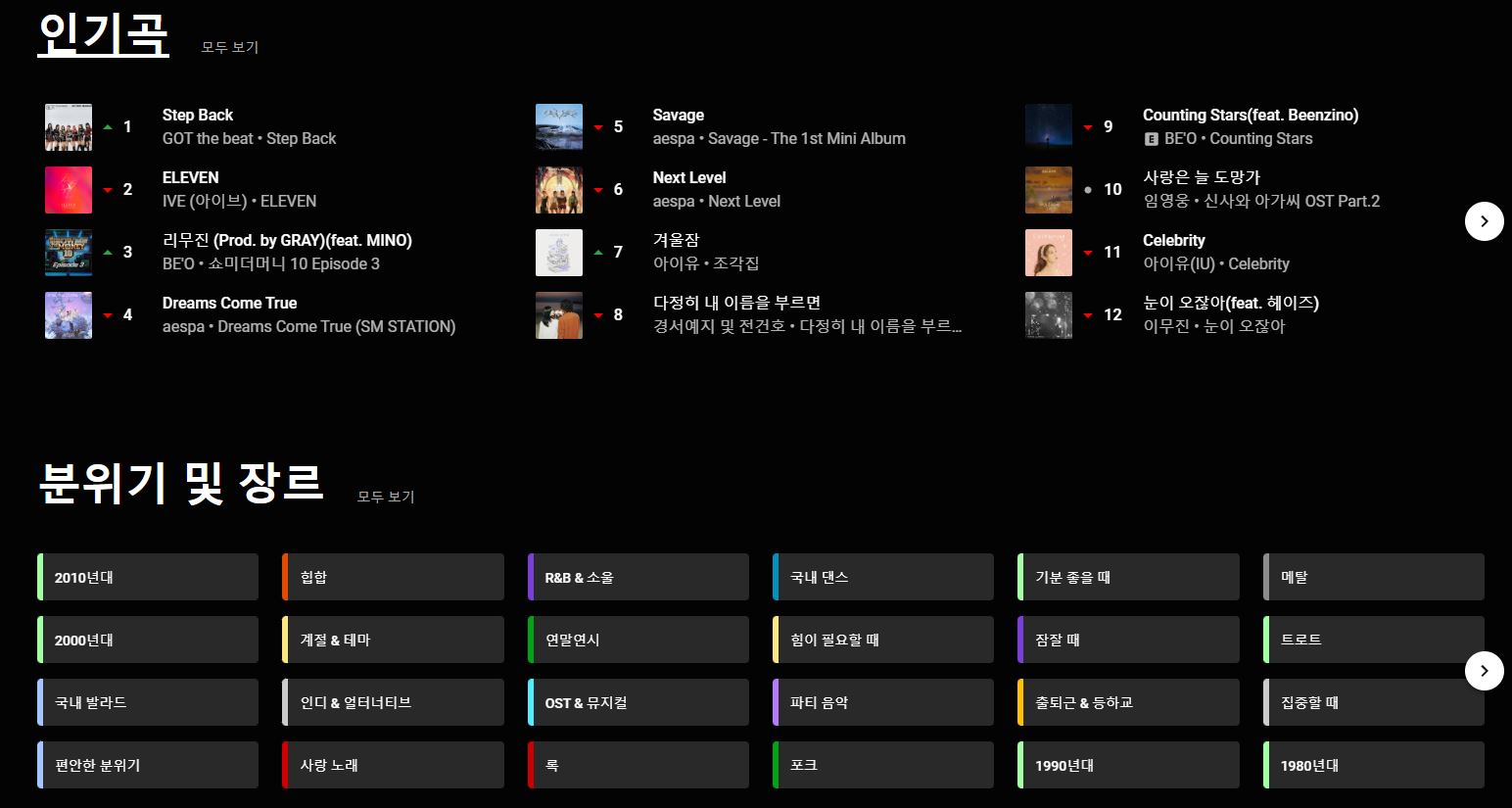Open artist 경서예지 및 전건호
Screen dimensions: 1512x808
[x=719, y=327]
